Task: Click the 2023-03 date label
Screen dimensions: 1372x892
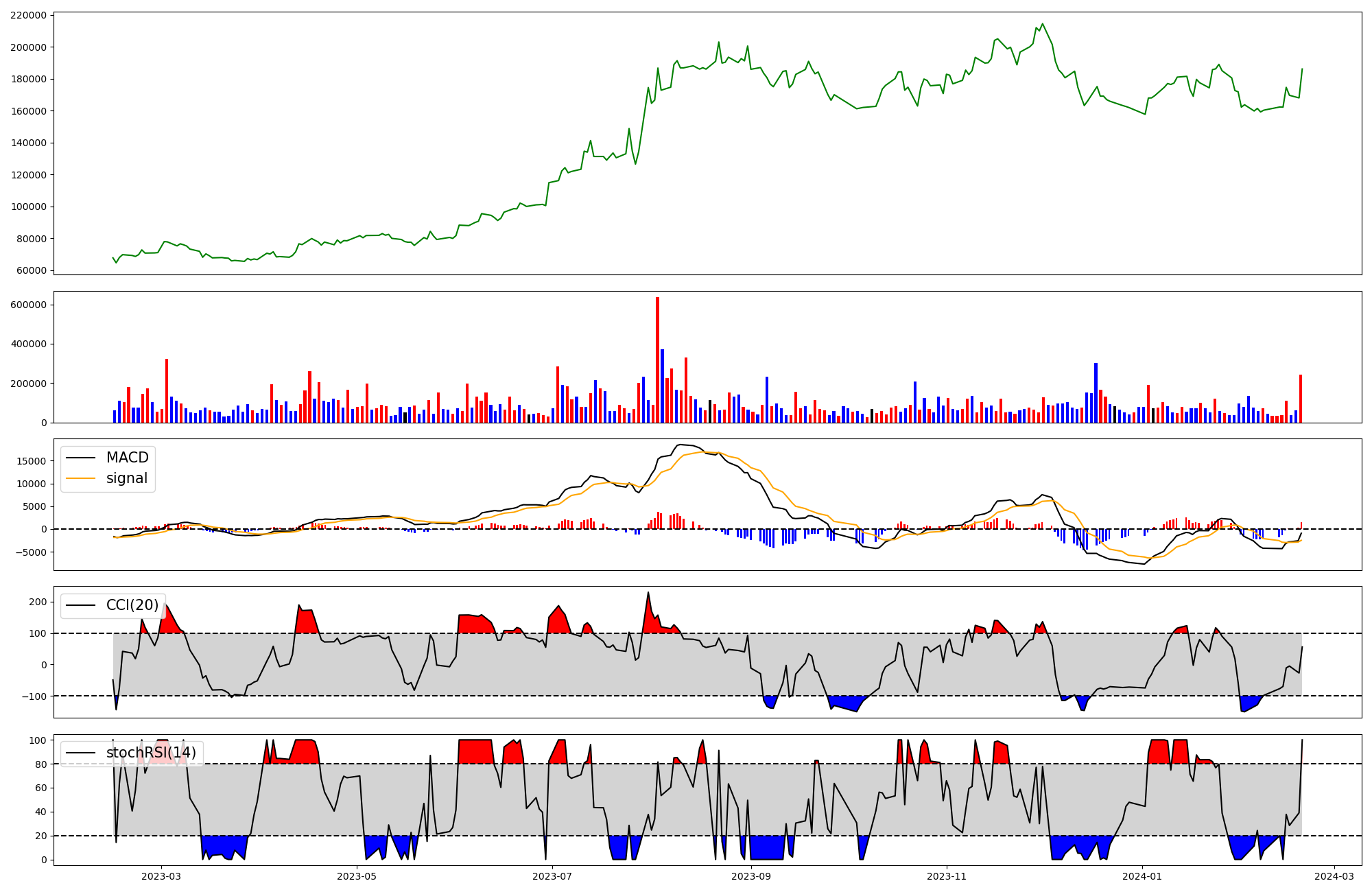Action: click(161, 876)
